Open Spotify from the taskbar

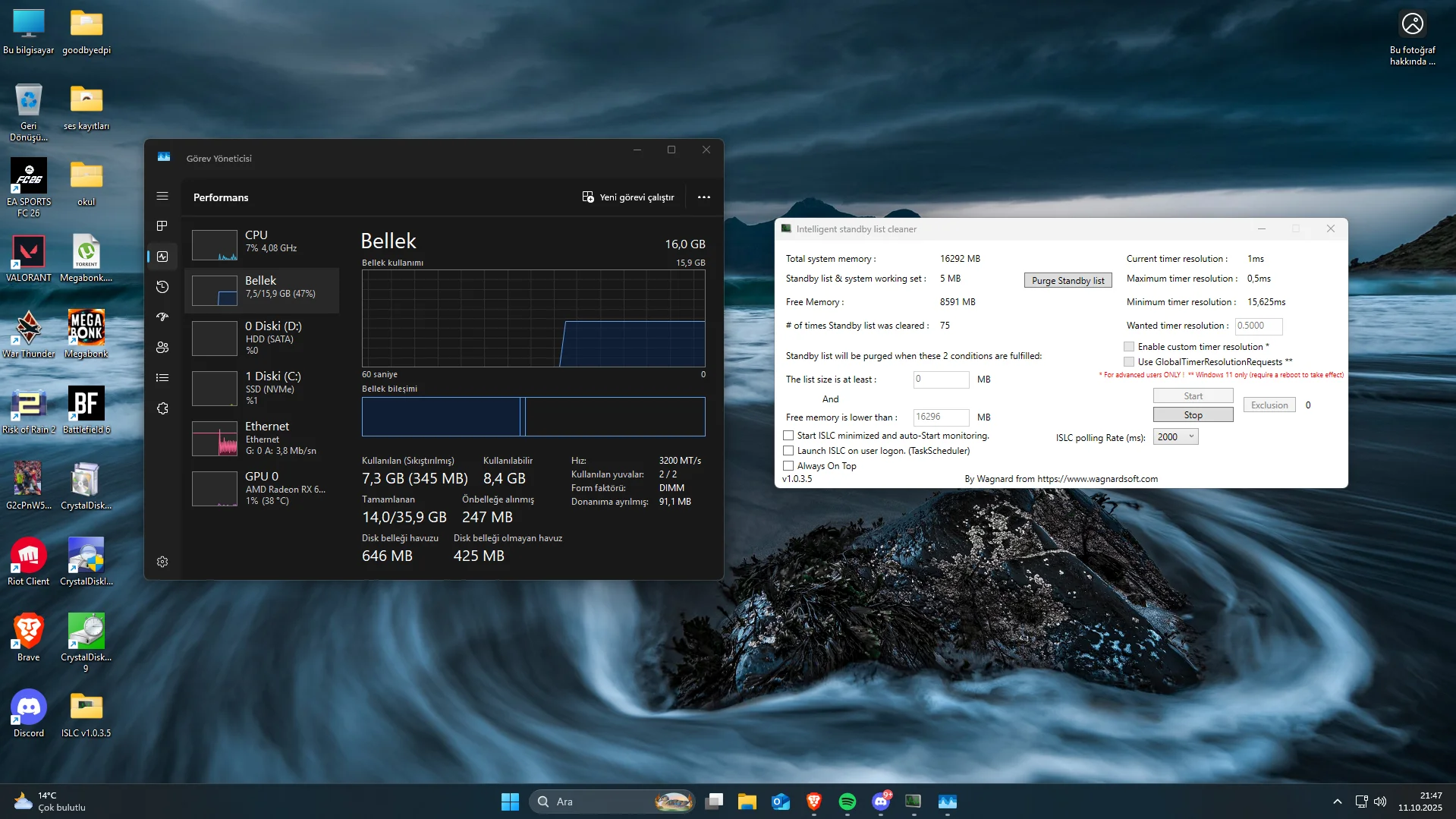[847, 802]
